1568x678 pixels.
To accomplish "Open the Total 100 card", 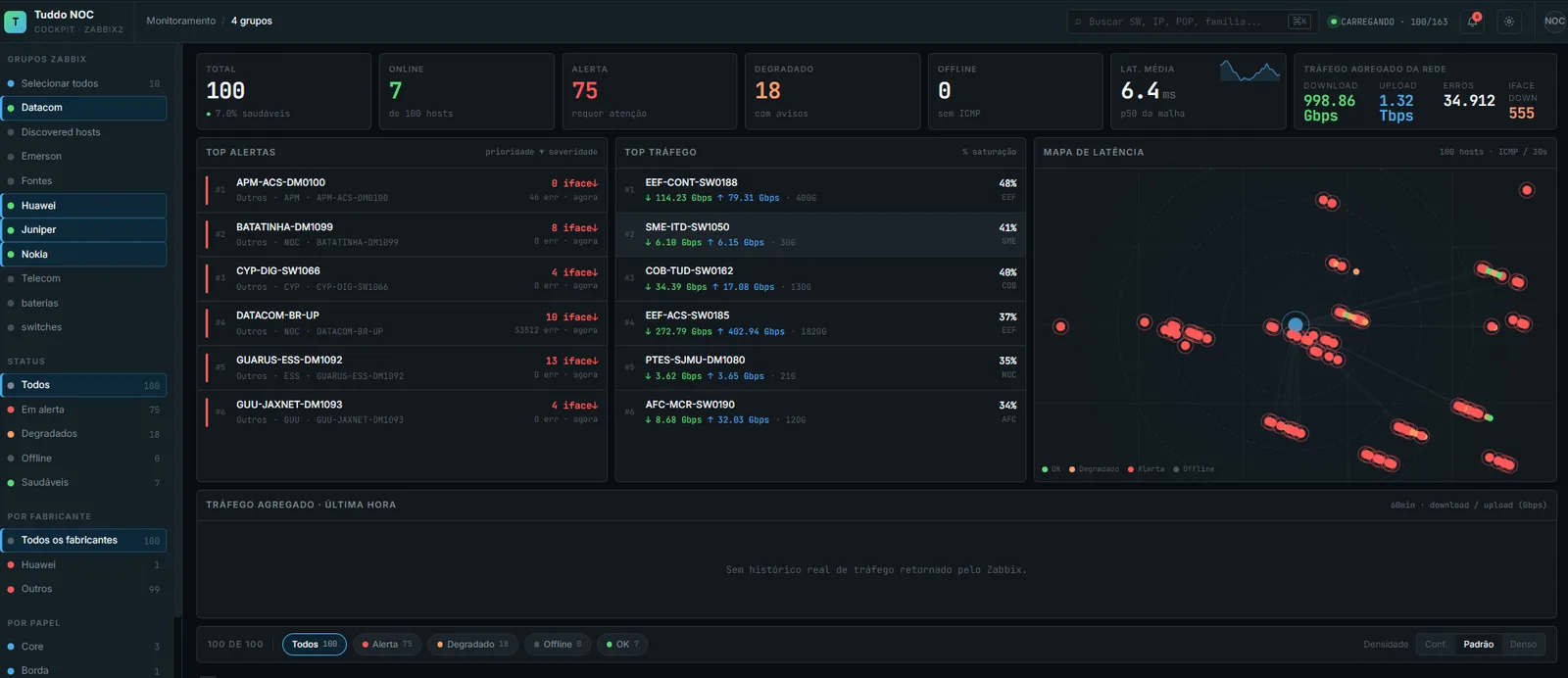I will click(283, 91).
